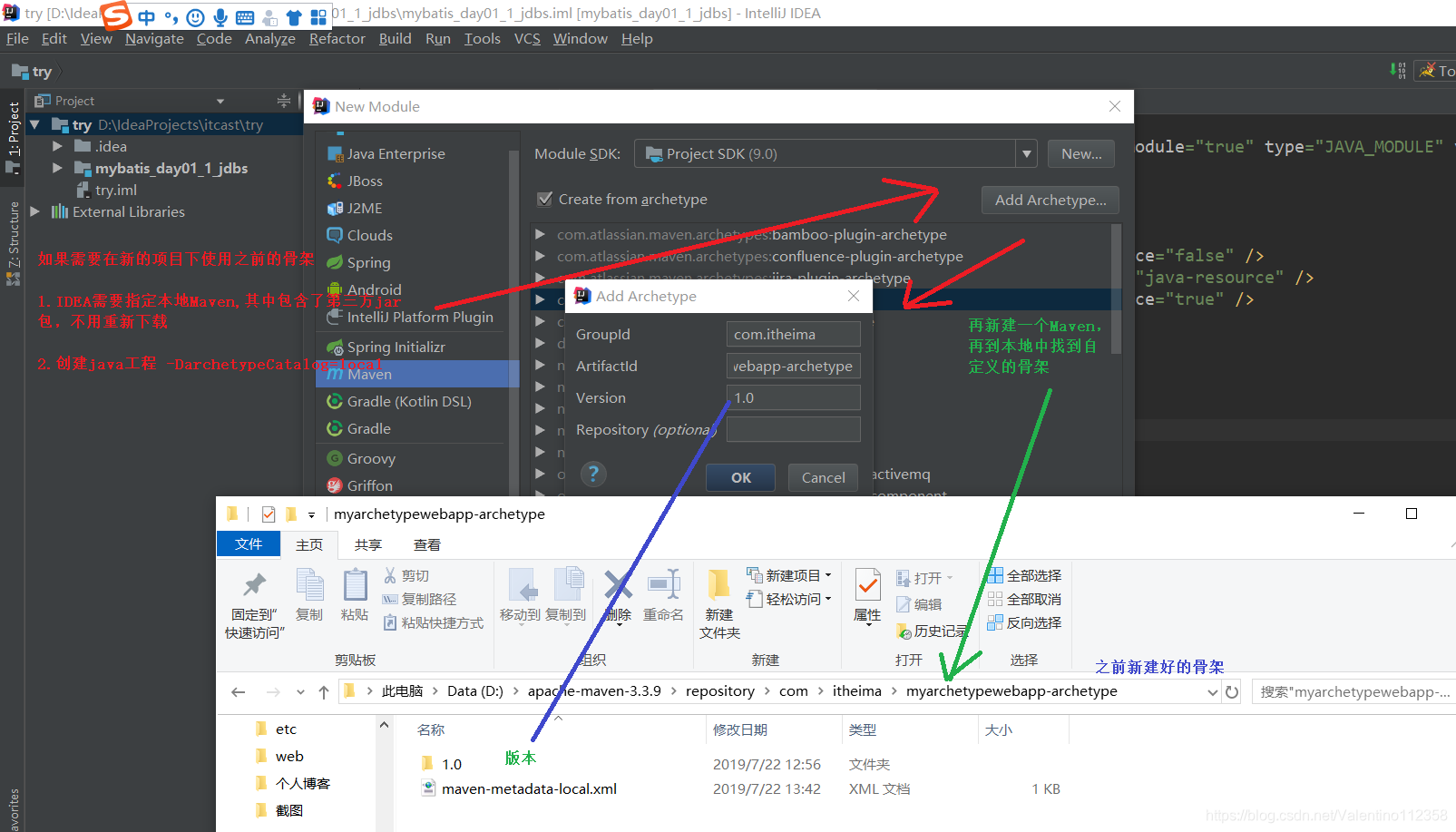Choose JBoss in module list
Screen dimensions: 1456x832
(x=356, y=181)
